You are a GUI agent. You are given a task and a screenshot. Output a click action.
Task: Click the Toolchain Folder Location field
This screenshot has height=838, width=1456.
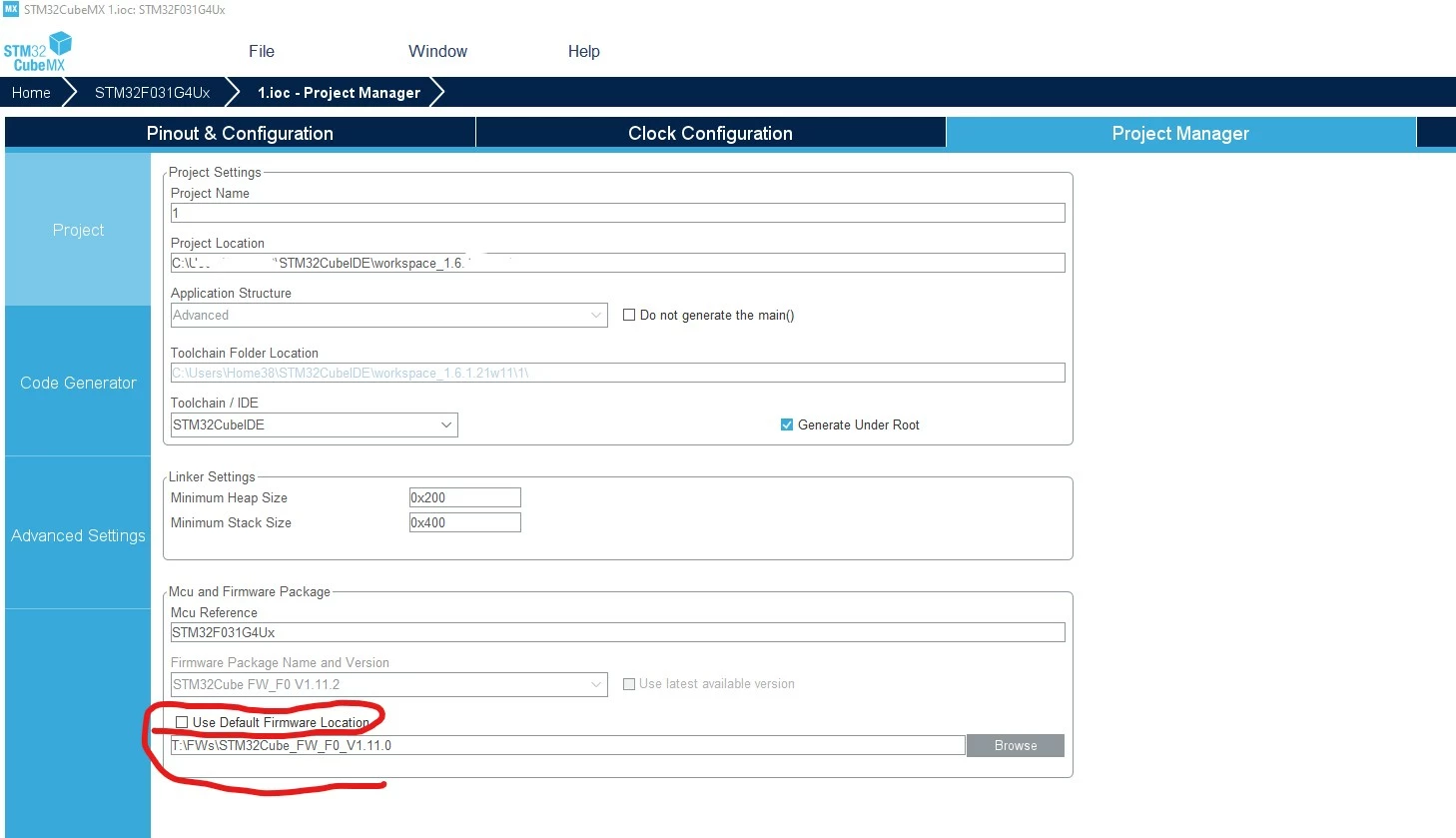coord(617,373)
